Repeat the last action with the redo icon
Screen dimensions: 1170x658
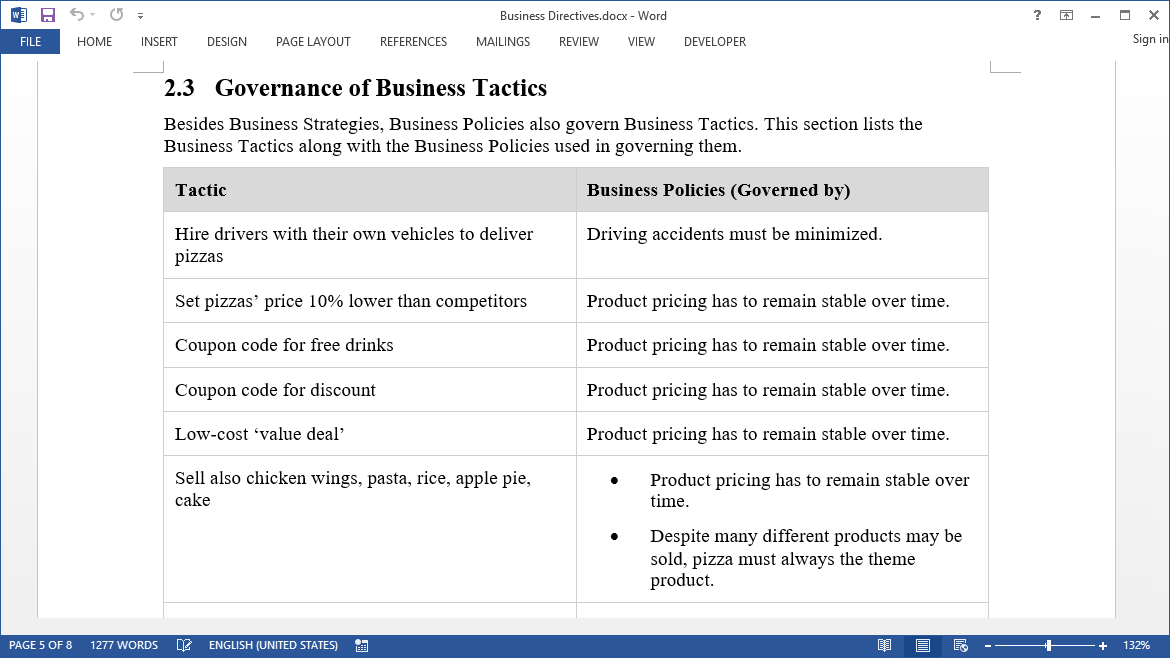coord(116,14)
